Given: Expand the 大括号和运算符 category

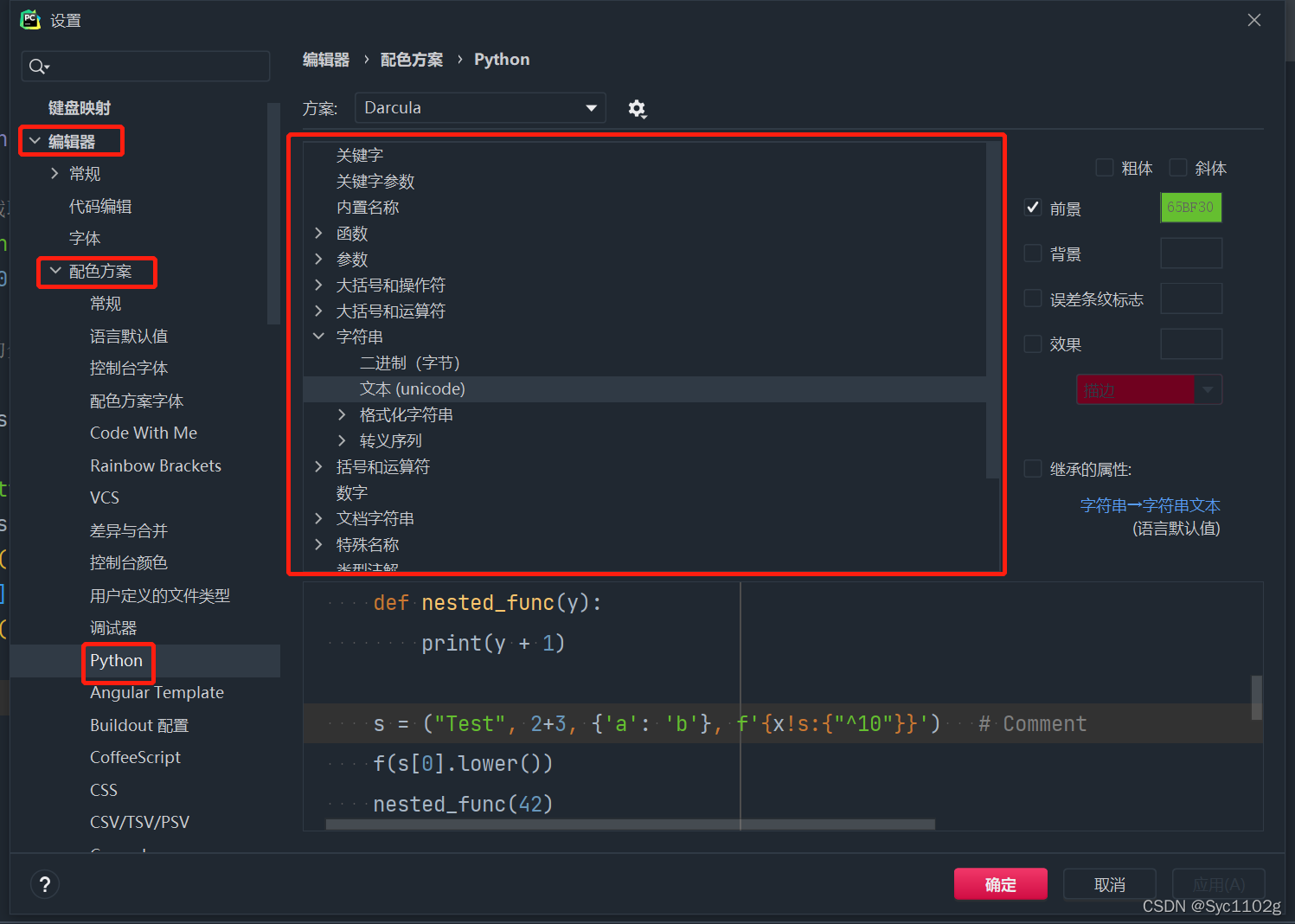Looking at the screenshot, I should click(318, 311).
